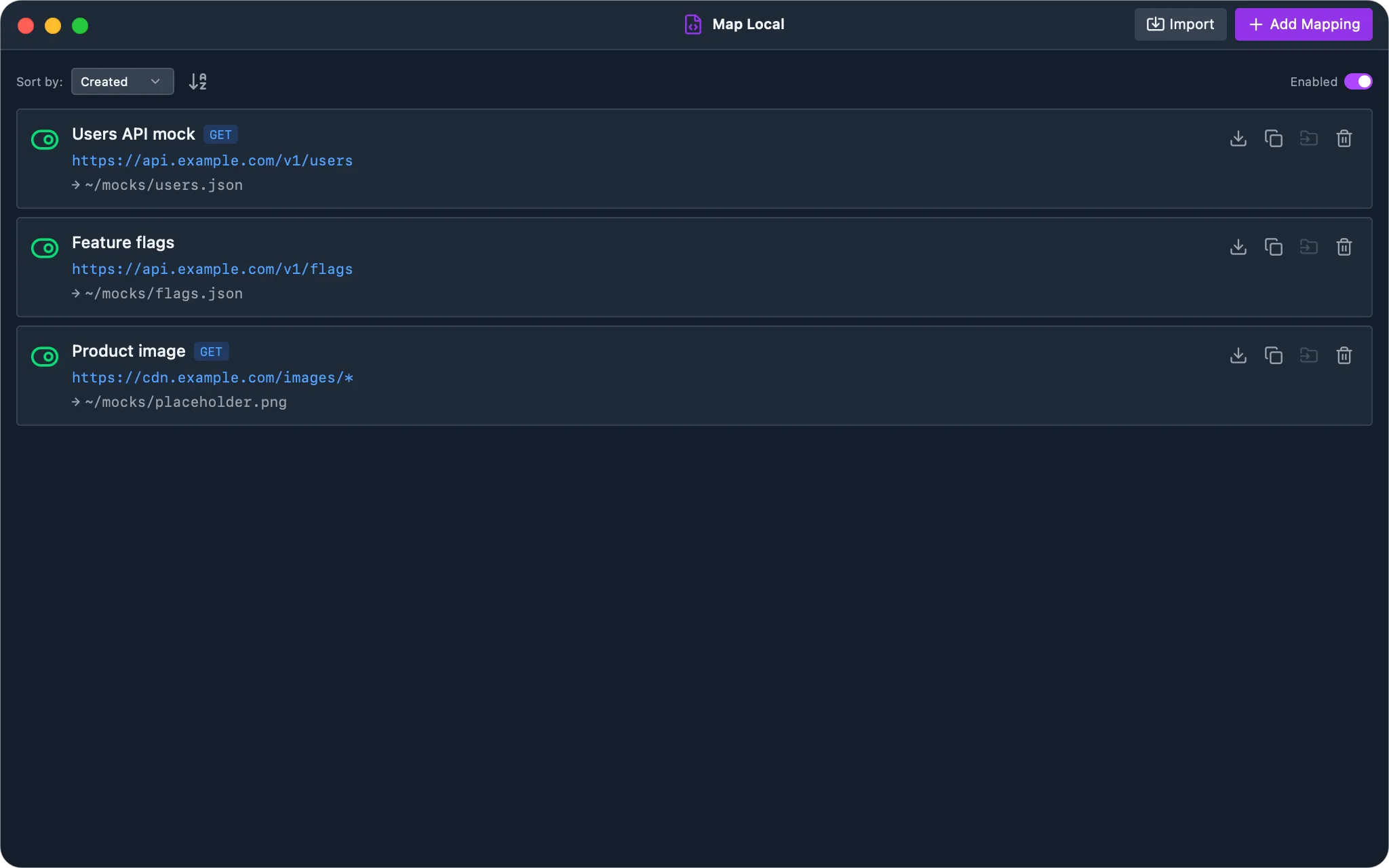Disable the Product image mapping toggle

45,357
